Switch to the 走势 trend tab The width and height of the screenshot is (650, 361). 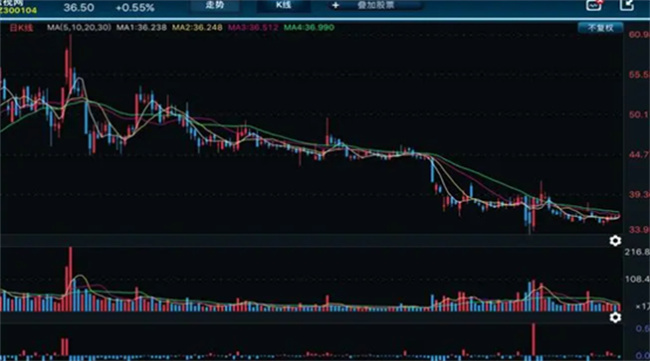pyautogui.click(x=214, y=5)
